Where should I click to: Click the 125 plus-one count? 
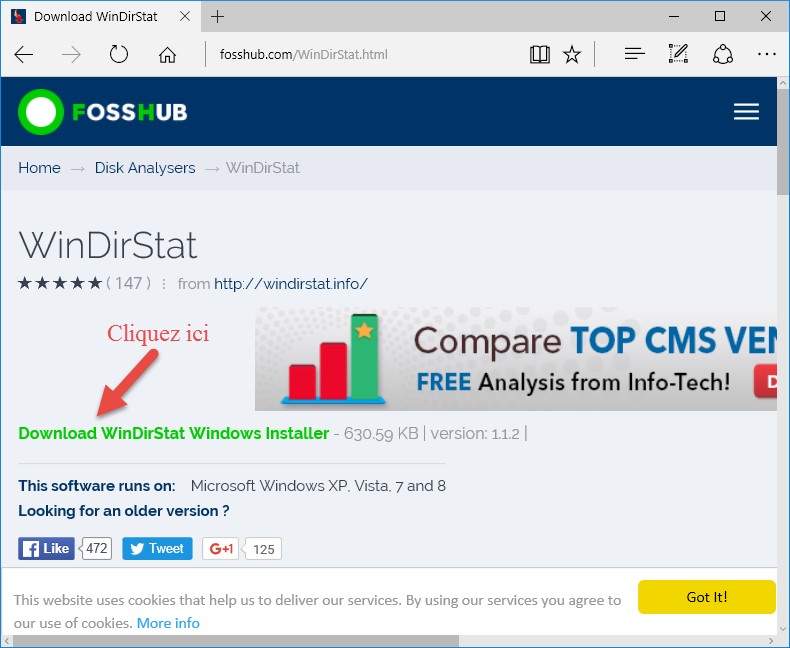pyautogui.click(x=264, y=549)
